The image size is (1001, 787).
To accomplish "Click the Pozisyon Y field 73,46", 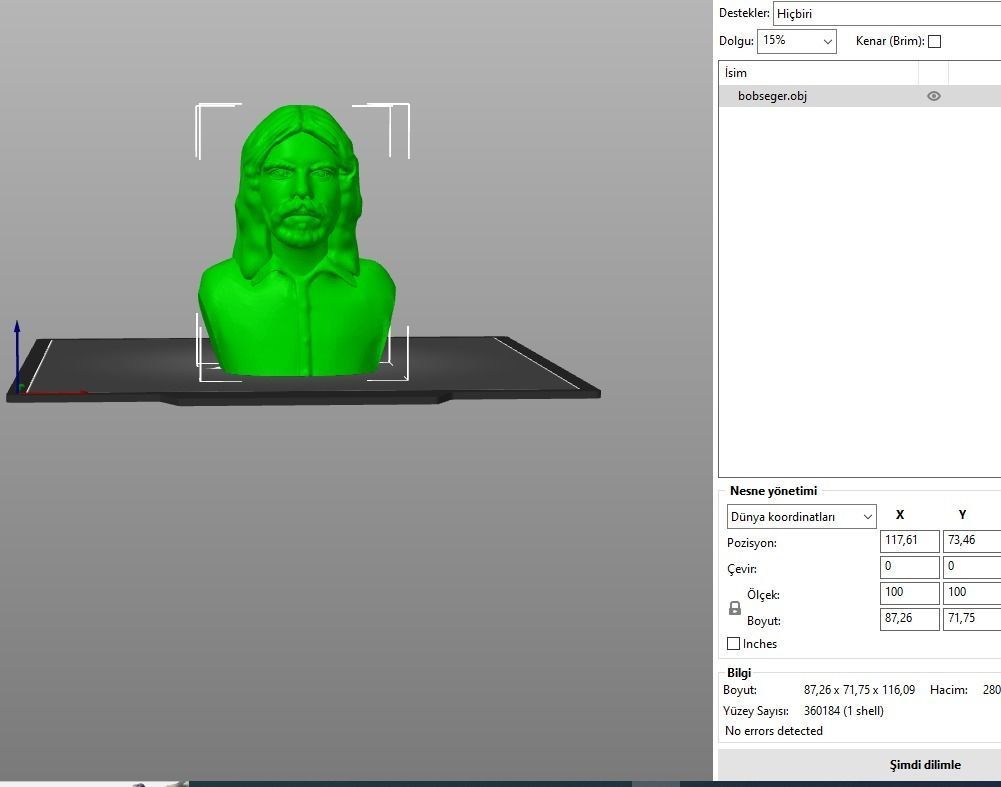I will click(972, 541).
